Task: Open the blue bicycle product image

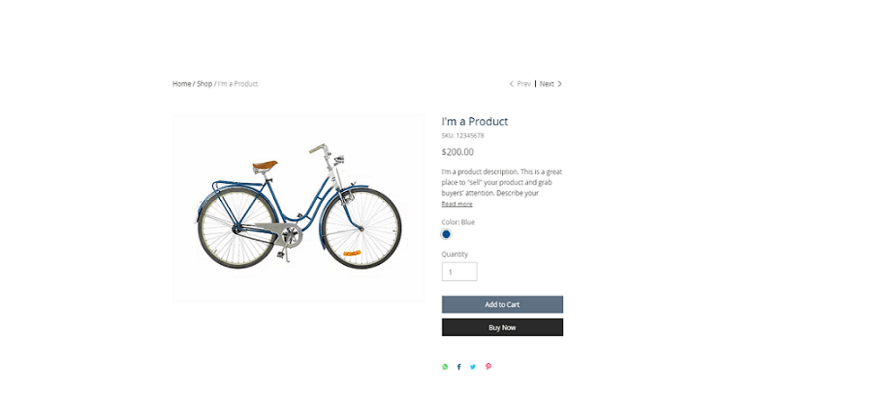Action: click(299, 208)
